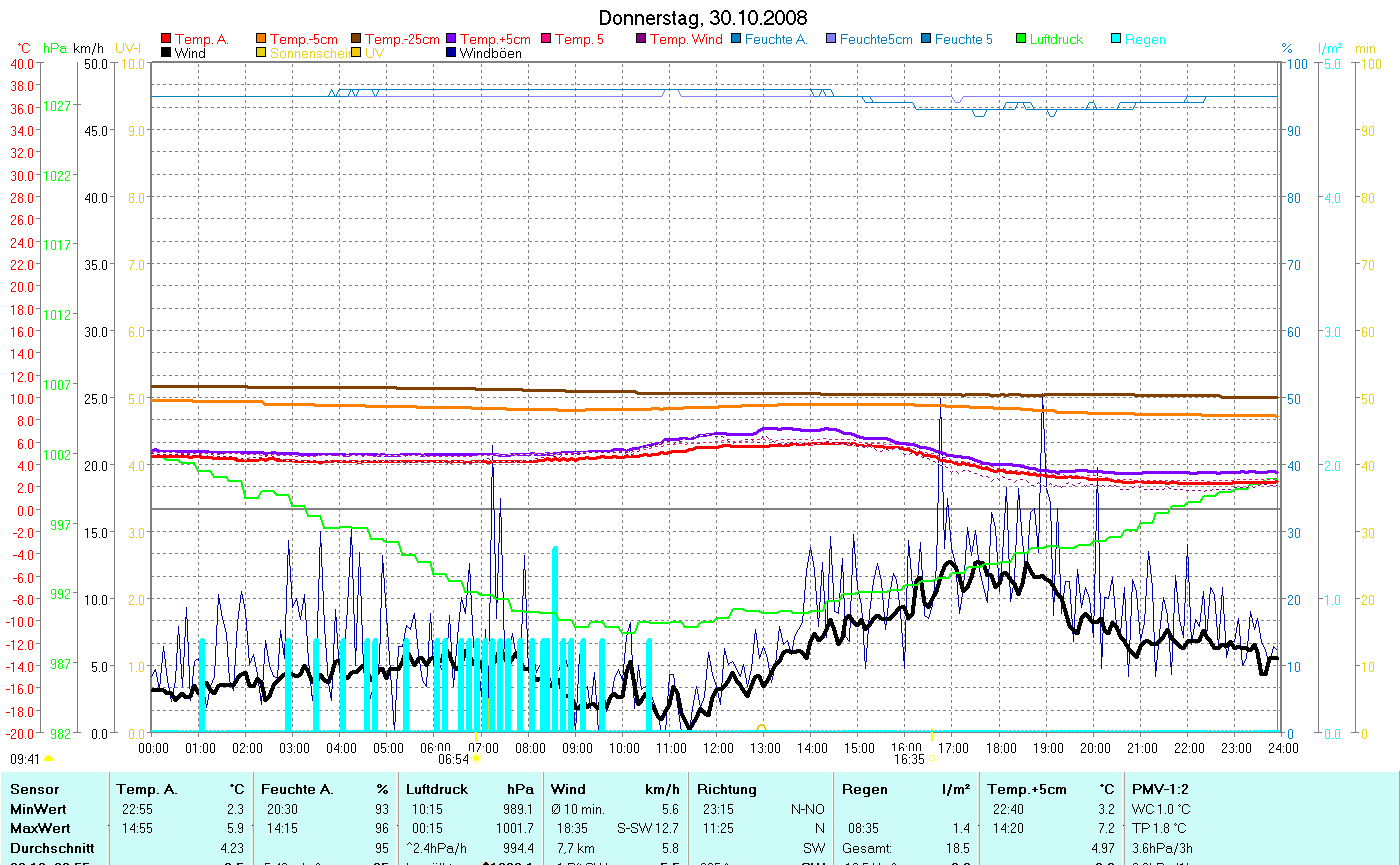Viewport: 1400px width, 865px height.
Task: Click the brown Temp.-25cm legend square
Action: [357, 39]
